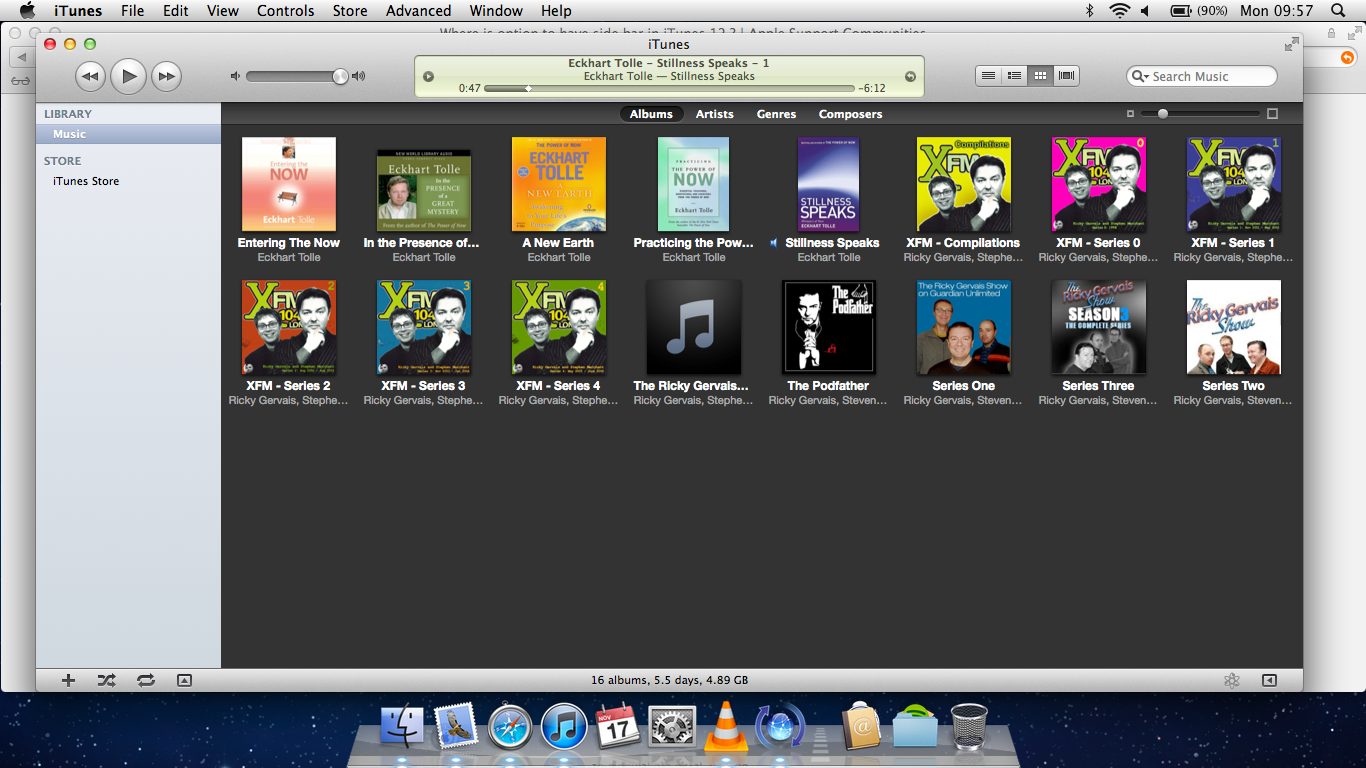1366x768 pixels.
Task: Open Safari from the Dock
Action: [x=510, y=726]
